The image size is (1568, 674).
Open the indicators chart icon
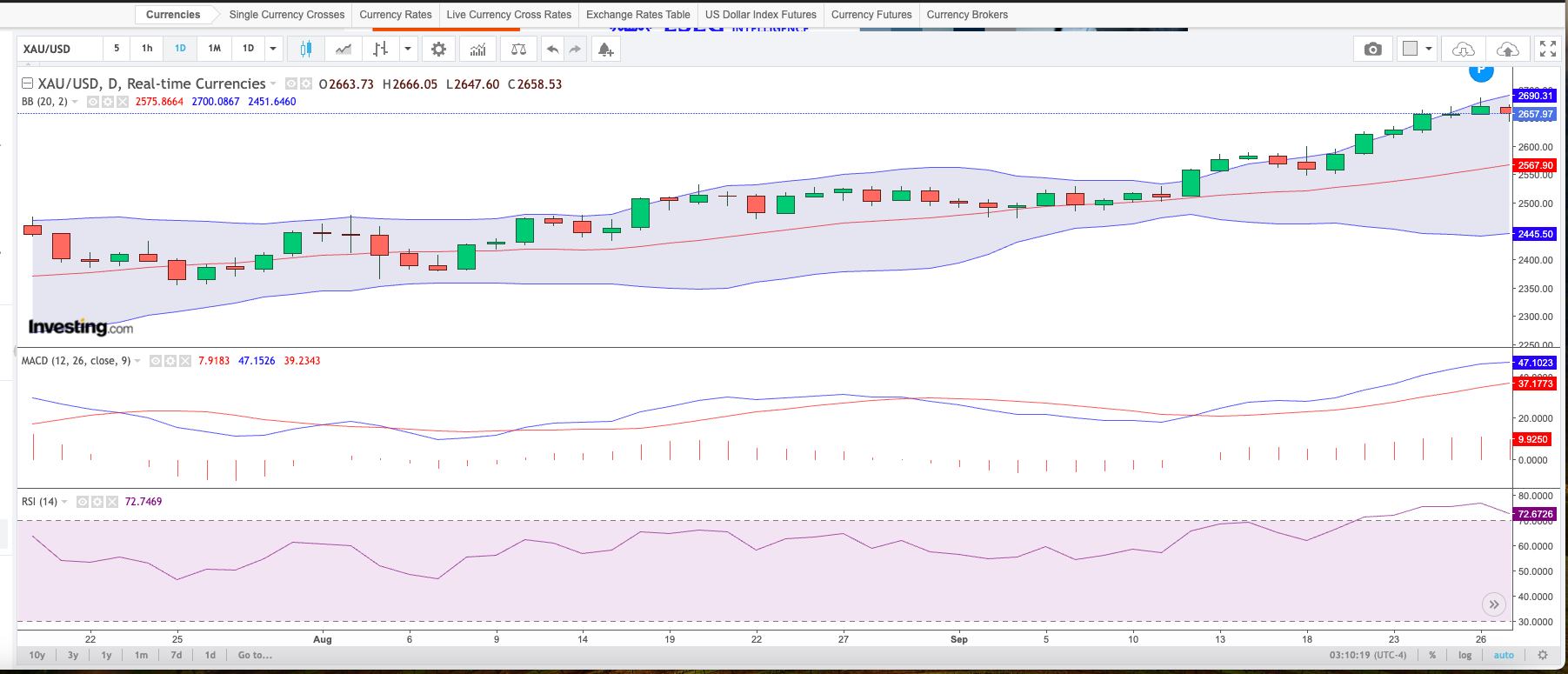[x=477, y=50]
